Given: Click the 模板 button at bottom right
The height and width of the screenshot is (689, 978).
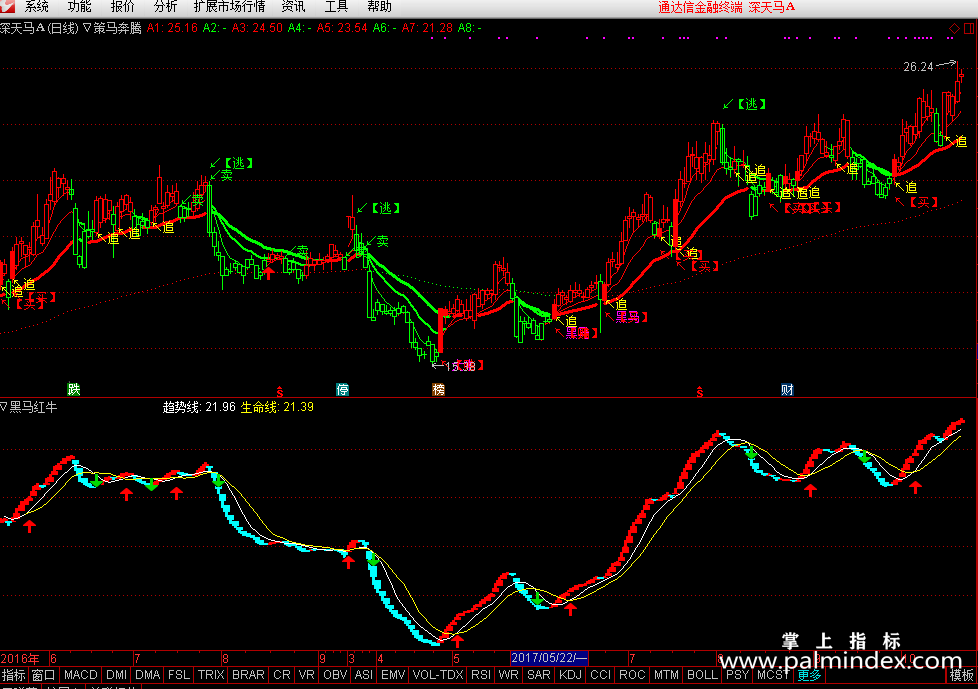Looking at the screenshot, I should click(x=962, y=675).
